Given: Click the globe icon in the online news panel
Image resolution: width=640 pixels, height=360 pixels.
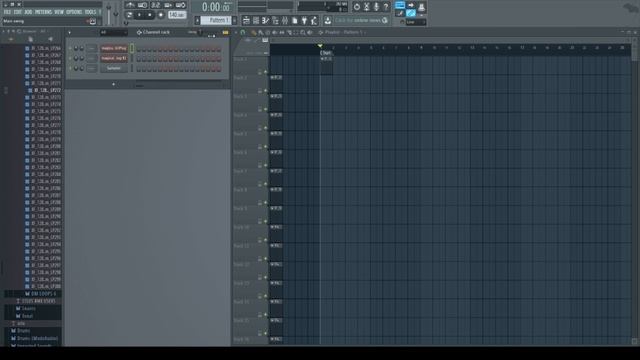Looking at the screenshot, I should tap(385, 20).
